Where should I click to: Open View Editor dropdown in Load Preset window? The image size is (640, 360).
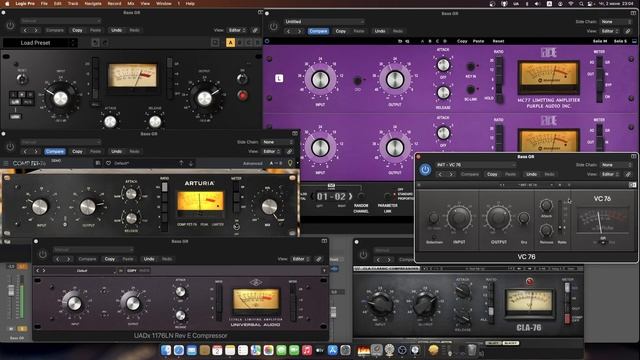coord(237,30)
